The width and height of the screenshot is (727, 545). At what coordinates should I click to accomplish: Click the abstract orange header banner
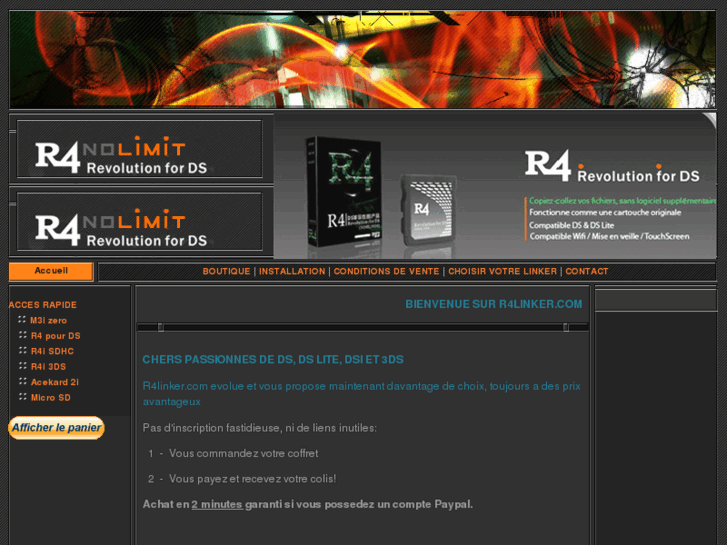coord(363,59)
